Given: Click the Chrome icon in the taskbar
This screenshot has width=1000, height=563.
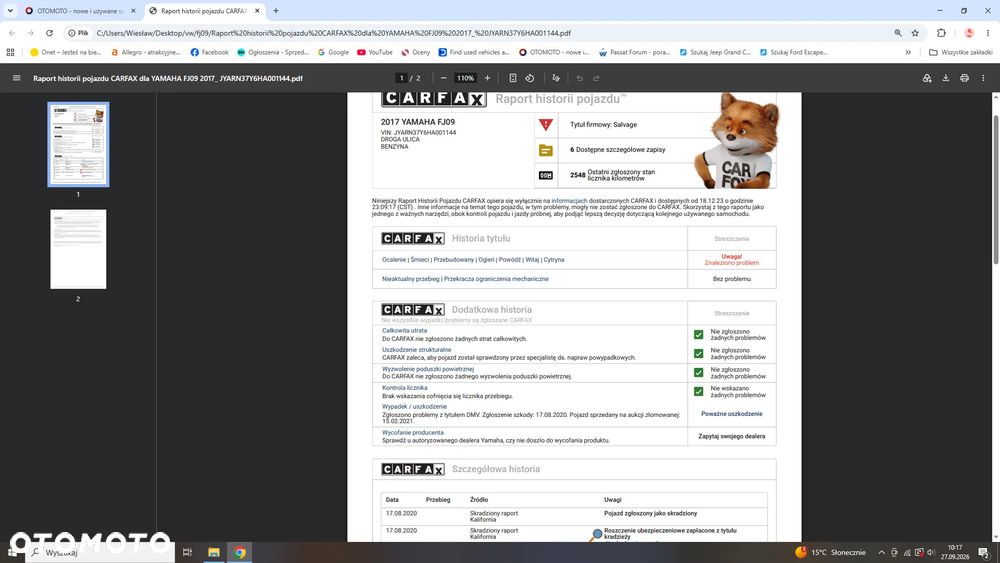Looking at the screenshot, I should [240, 552].
